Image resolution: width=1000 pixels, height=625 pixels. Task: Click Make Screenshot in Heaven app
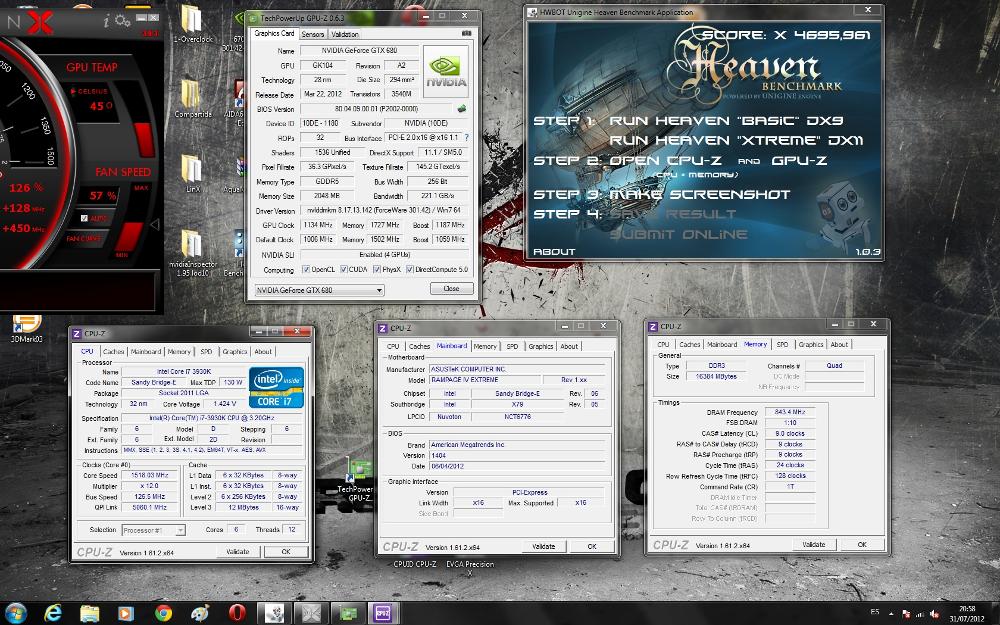click(x=700, y=195)
